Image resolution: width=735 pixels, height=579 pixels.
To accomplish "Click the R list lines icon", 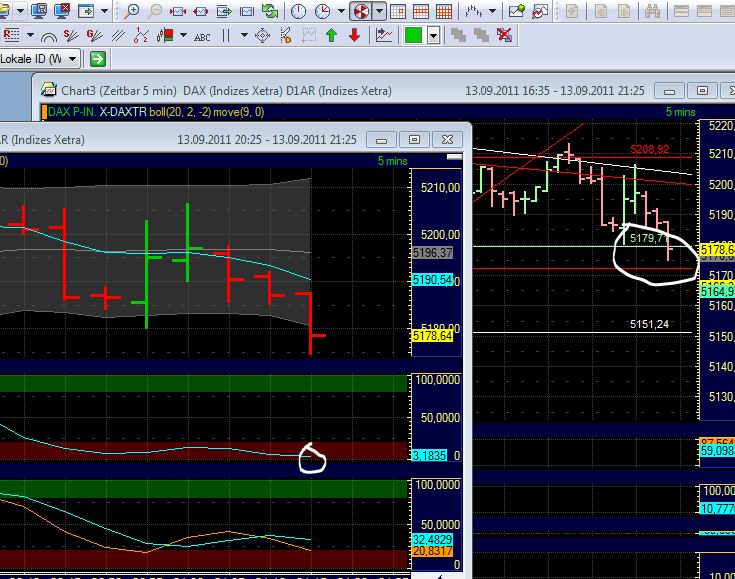I will (11, 35).
